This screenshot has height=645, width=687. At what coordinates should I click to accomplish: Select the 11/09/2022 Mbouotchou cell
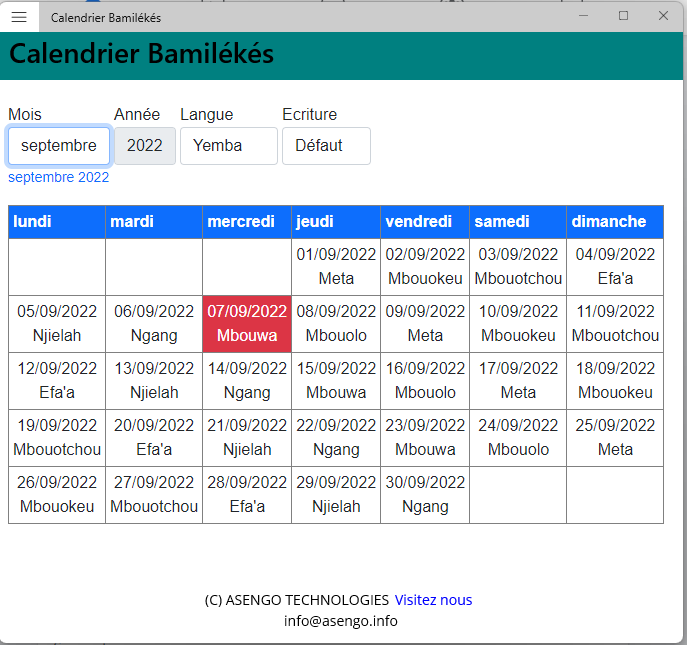point(615,324)
